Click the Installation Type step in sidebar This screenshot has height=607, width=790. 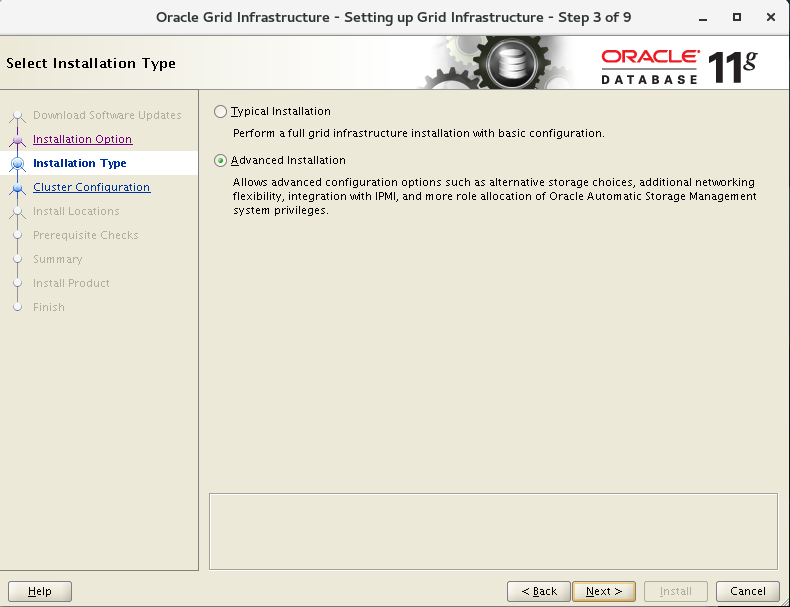(x=80, y=163)
